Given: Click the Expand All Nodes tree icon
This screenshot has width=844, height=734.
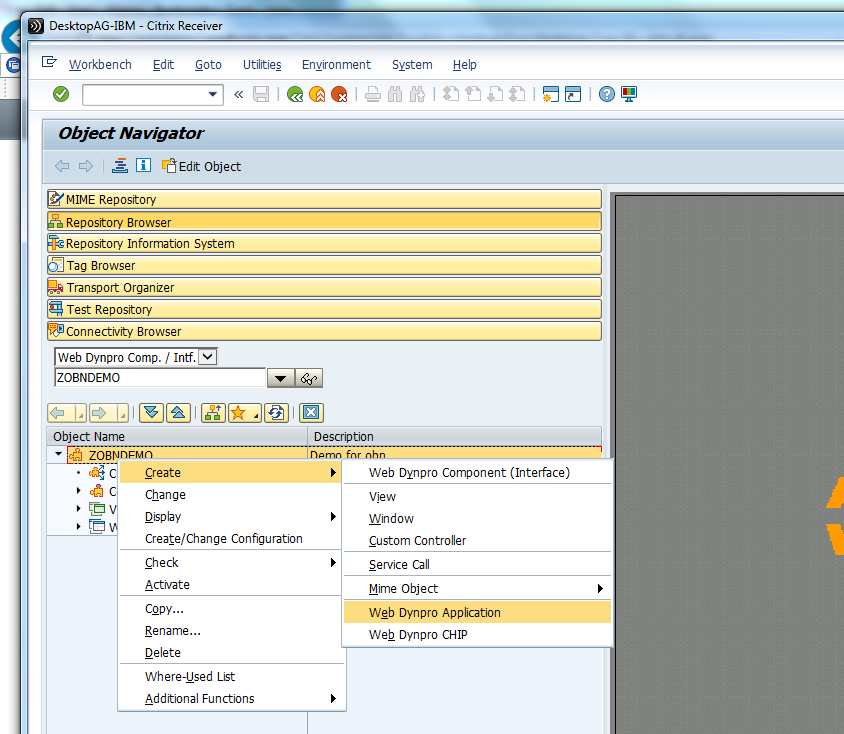Looking at the screenshot, I should click(x=151, y=413).
